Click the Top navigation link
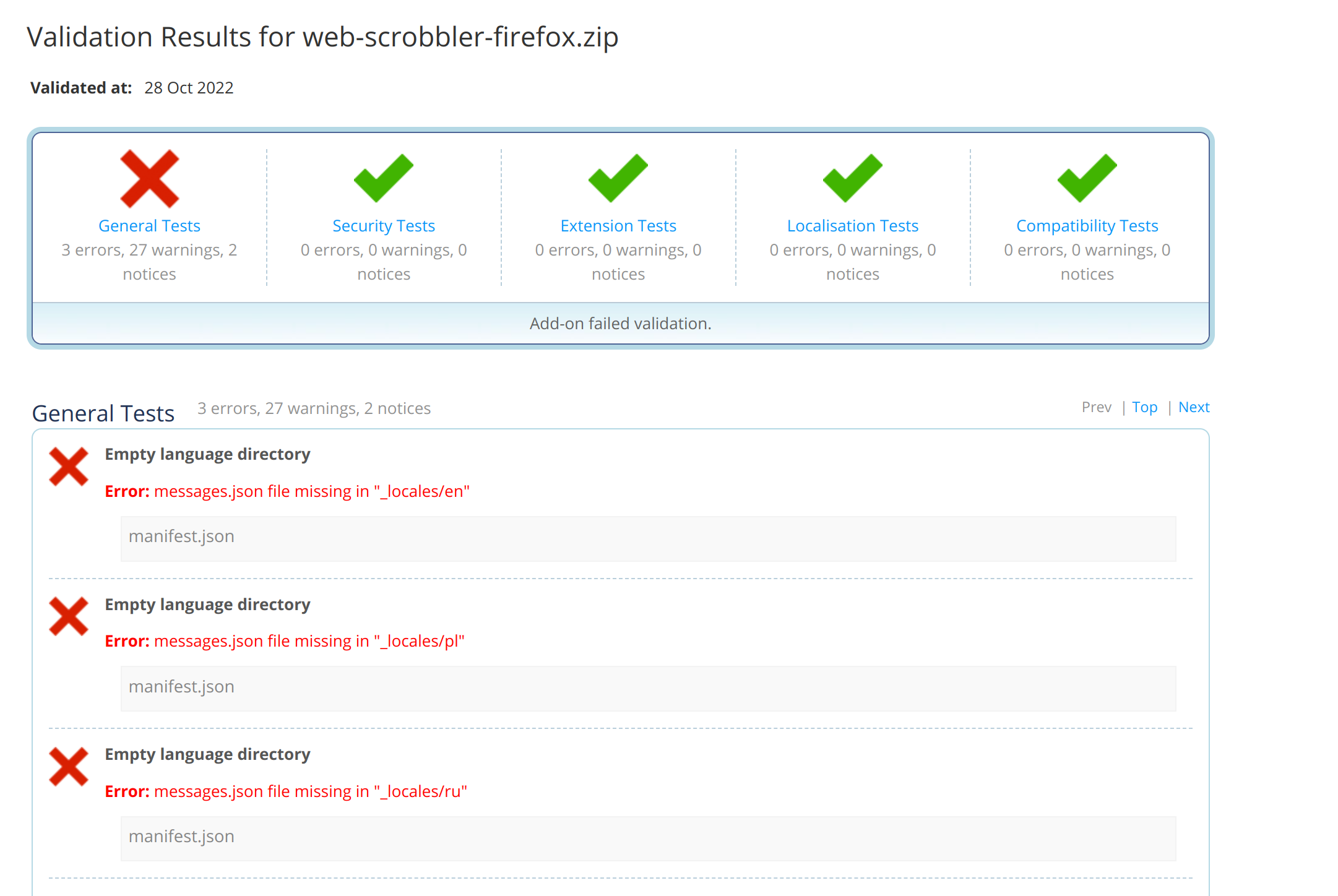 click(1144, 407)
